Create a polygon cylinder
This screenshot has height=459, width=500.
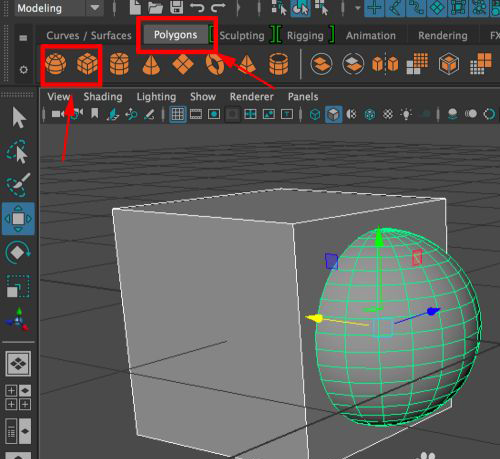119,64
